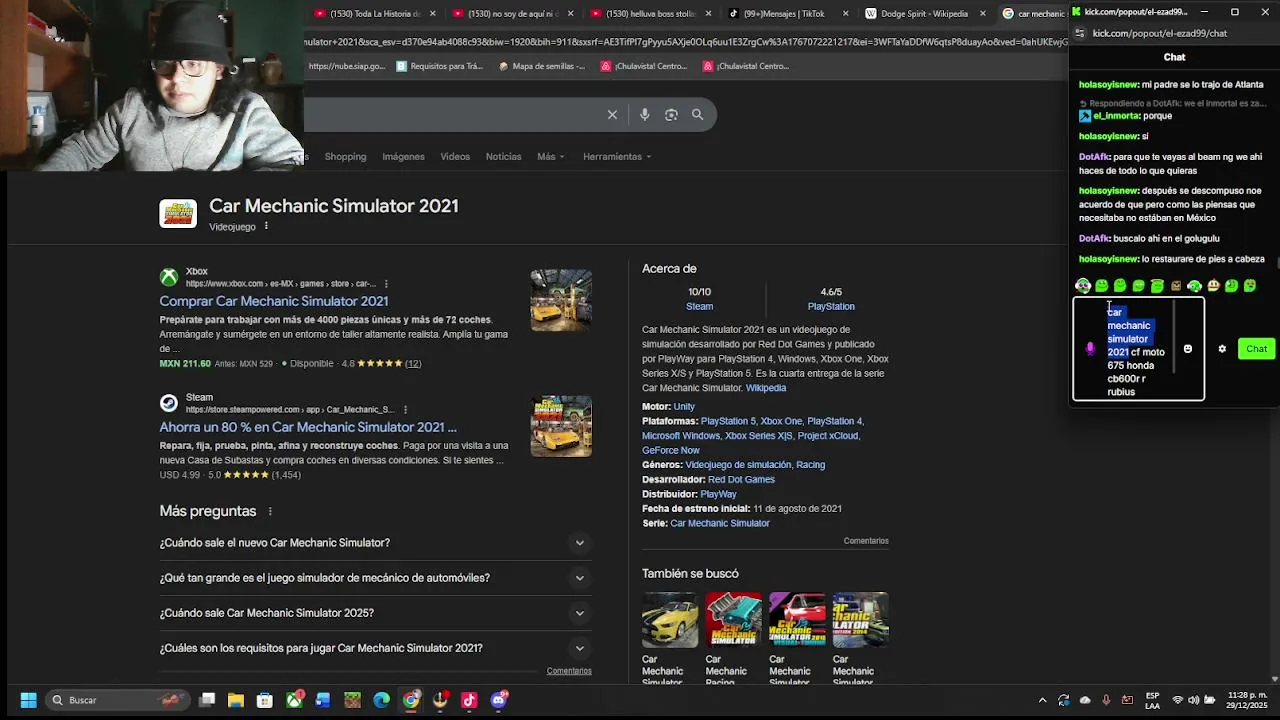Send message with green Chat button
Viewport: 1280px width, 720px height.
[x=1256, y=349]
